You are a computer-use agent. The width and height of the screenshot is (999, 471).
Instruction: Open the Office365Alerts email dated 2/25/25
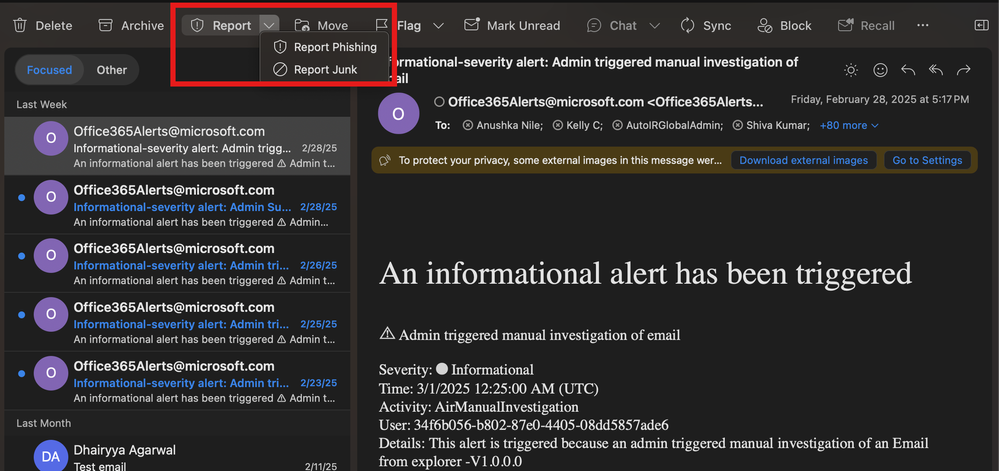tap(177, 322)
